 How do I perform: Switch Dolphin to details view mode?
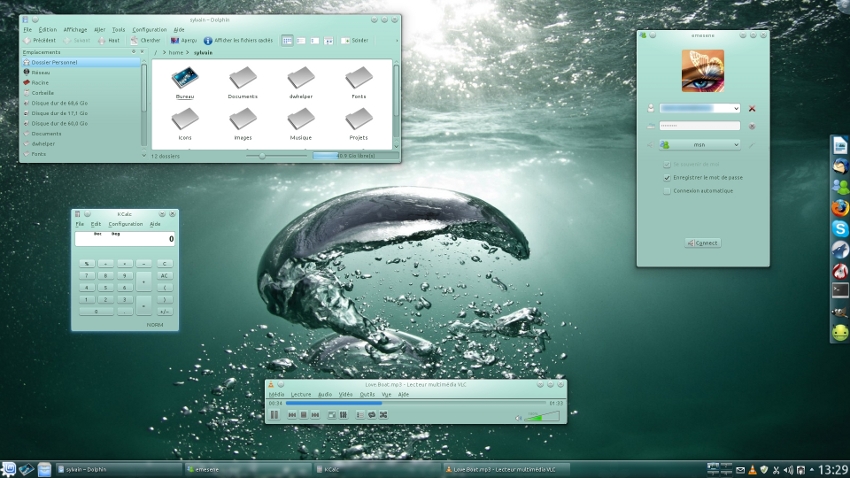[301, 41]
